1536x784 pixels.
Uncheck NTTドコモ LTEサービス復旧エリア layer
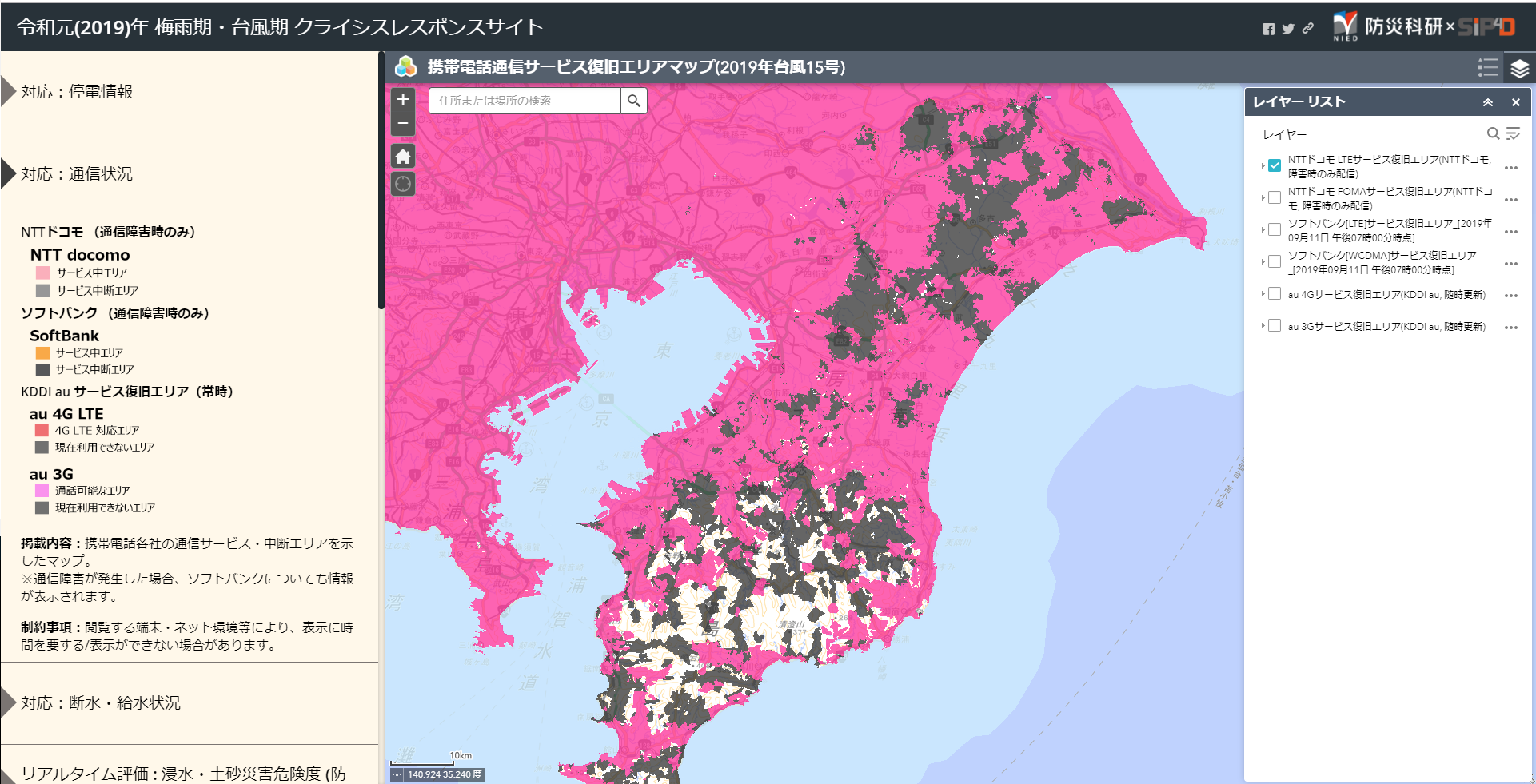click(1275, 165)
